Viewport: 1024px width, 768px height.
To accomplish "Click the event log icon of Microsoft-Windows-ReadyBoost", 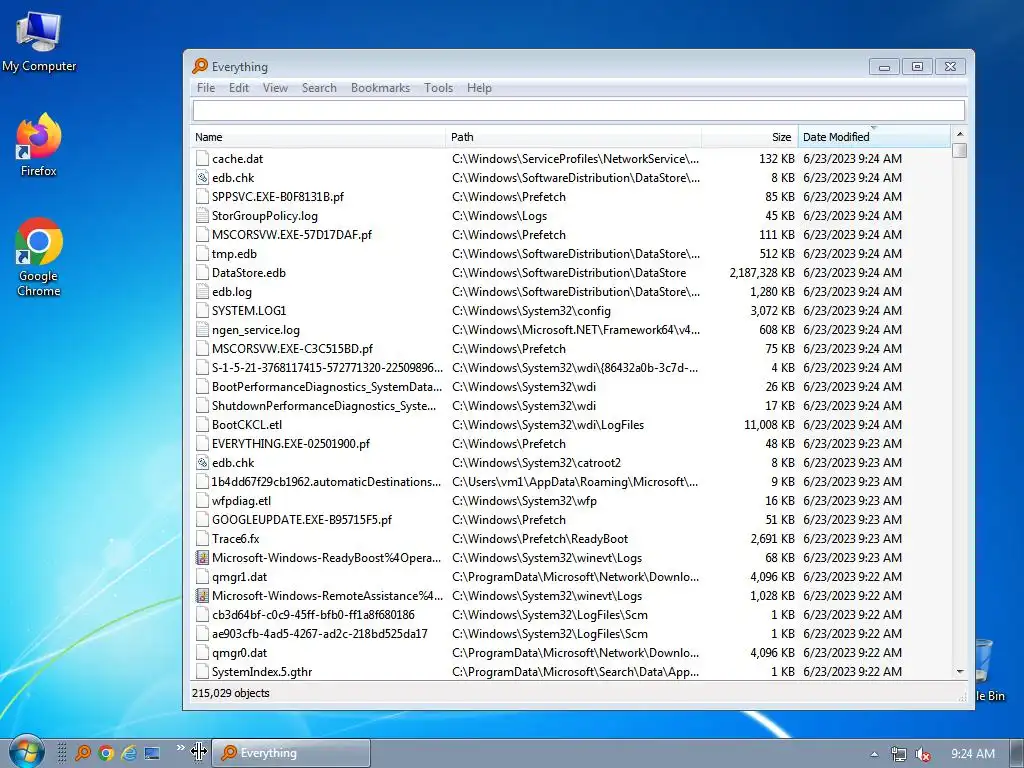I will pos(202,558).
